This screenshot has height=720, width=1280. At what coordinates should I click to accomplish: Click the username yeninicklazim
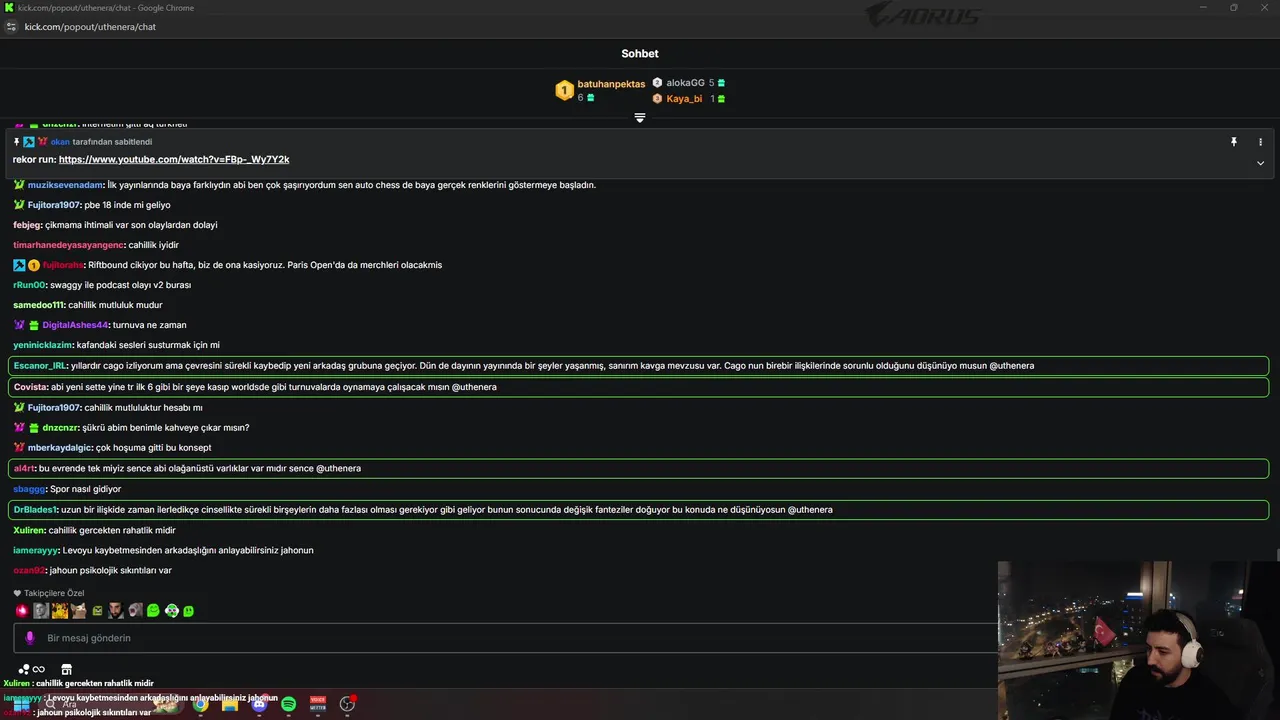click(43, 345)
